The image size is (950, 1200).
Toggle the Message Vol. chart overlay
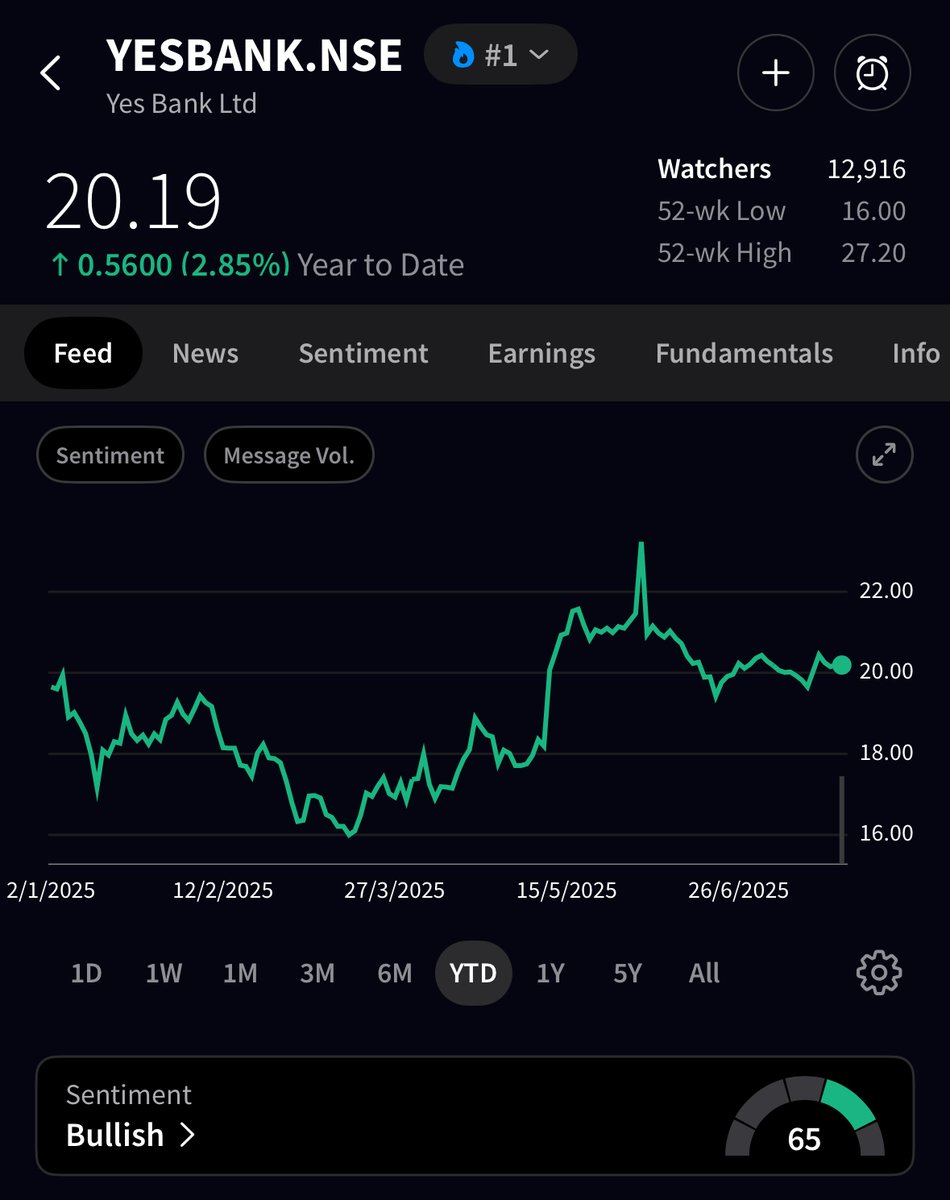tap(289, 456)
